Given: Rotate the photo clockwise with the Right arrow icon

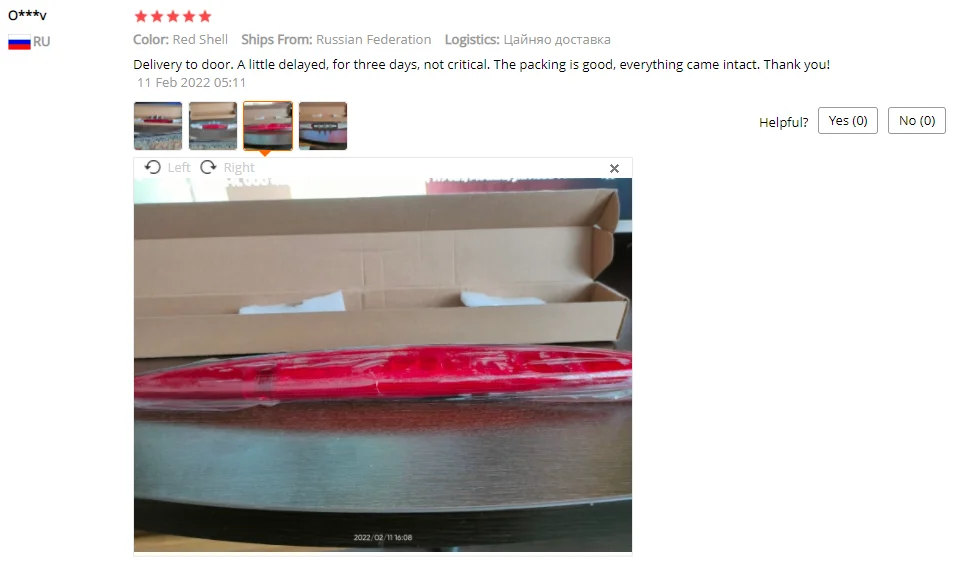Looking at the screenshot, I should [208, 167].
